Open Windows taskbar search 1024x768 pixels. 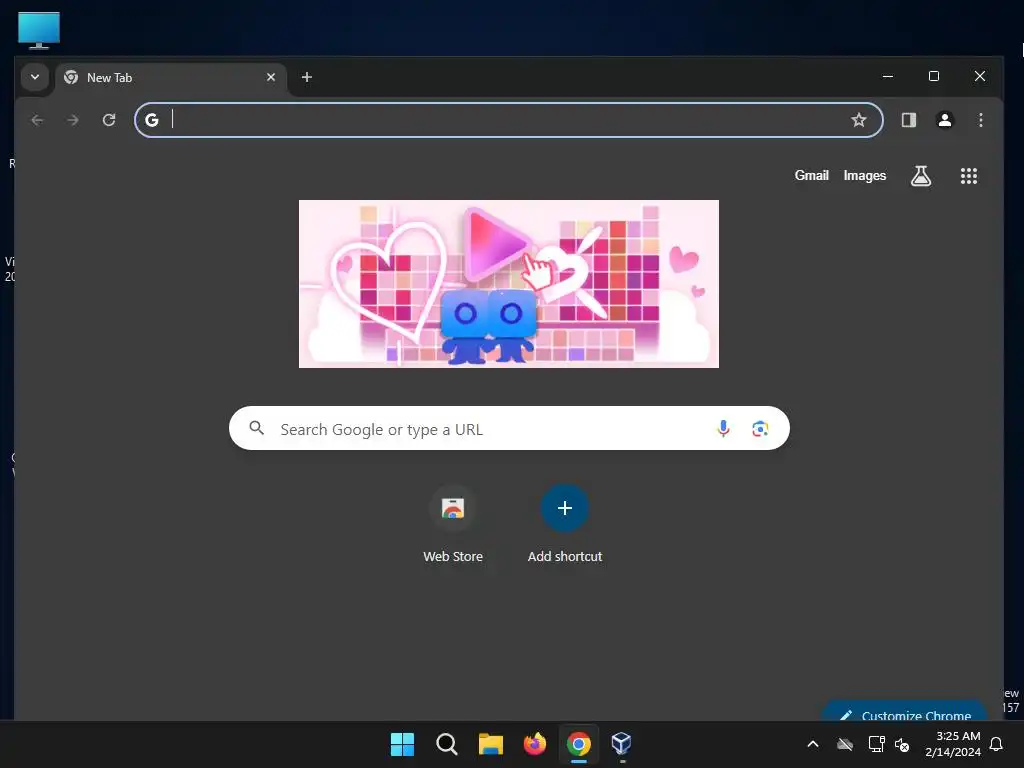click(447, 744)
